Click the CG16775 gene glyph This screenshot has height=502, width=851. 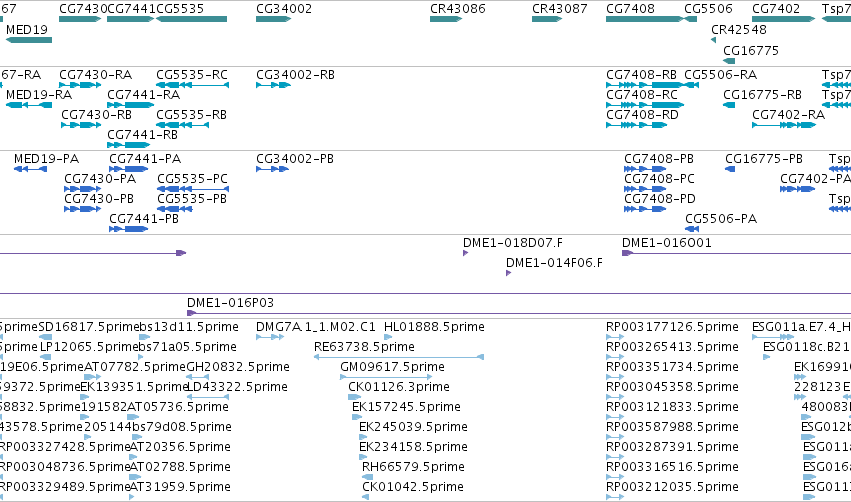729,61
